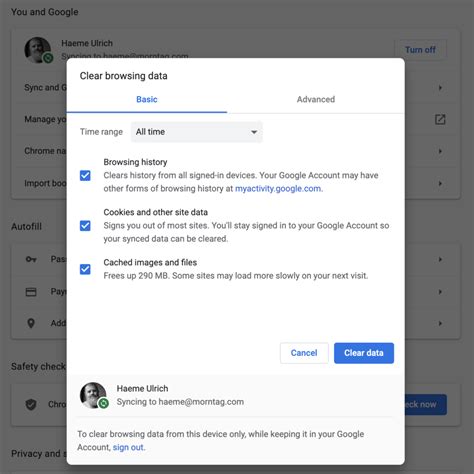Screen dimensions: 474x474
Task: Cancel the clear browsing data dialog
Action: (304, 353)
